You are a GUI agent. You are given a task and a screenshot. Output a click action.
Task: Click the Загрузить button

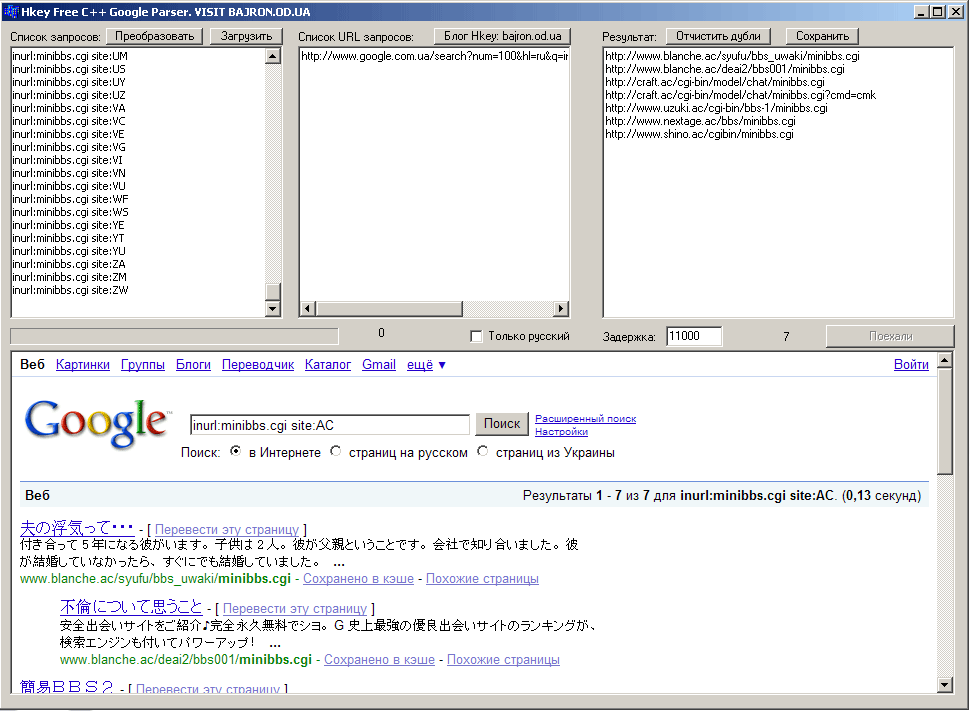click(246, 37)
